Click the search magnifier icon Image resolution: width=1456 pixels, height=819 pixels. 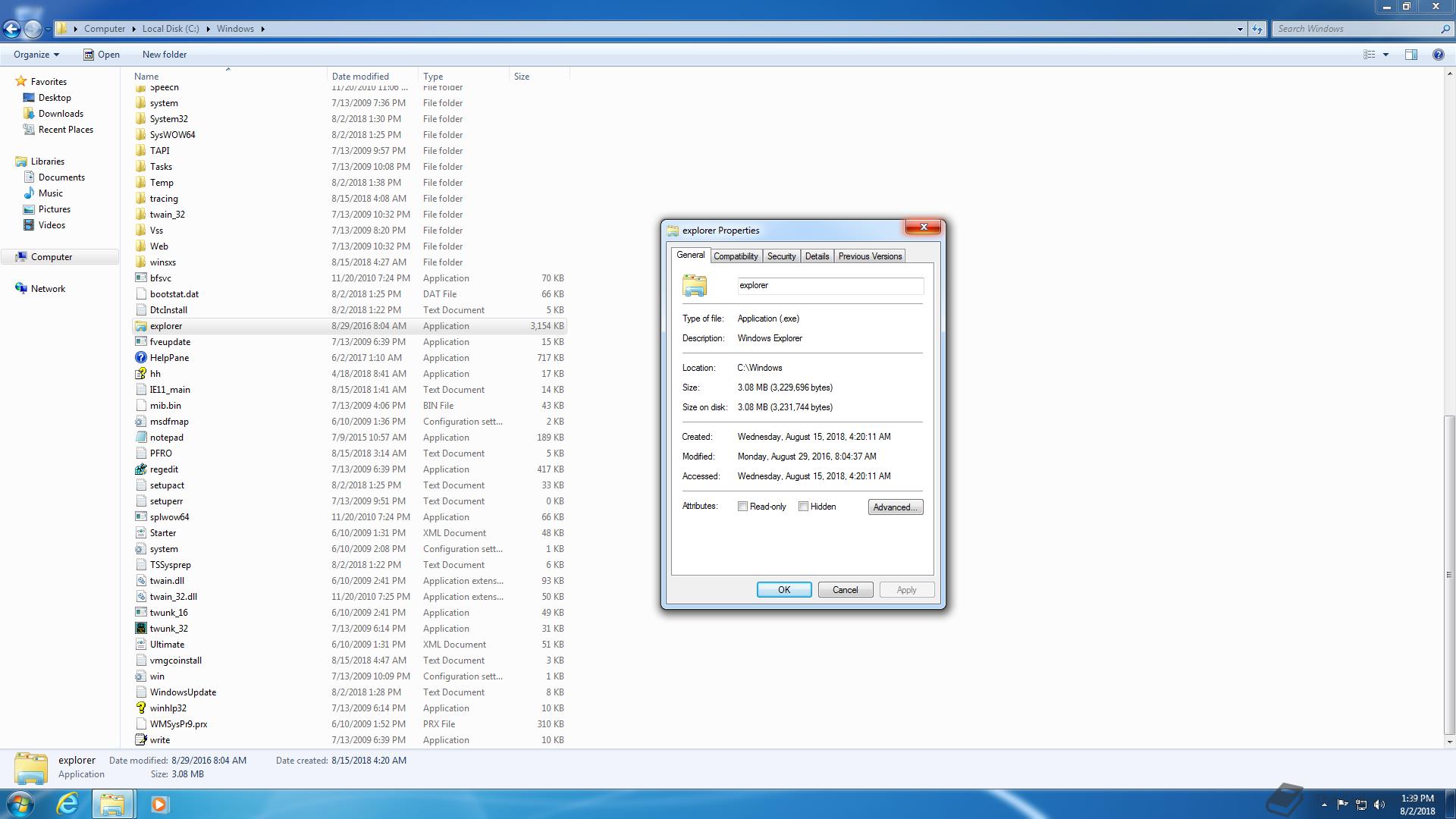[1445, 29]
